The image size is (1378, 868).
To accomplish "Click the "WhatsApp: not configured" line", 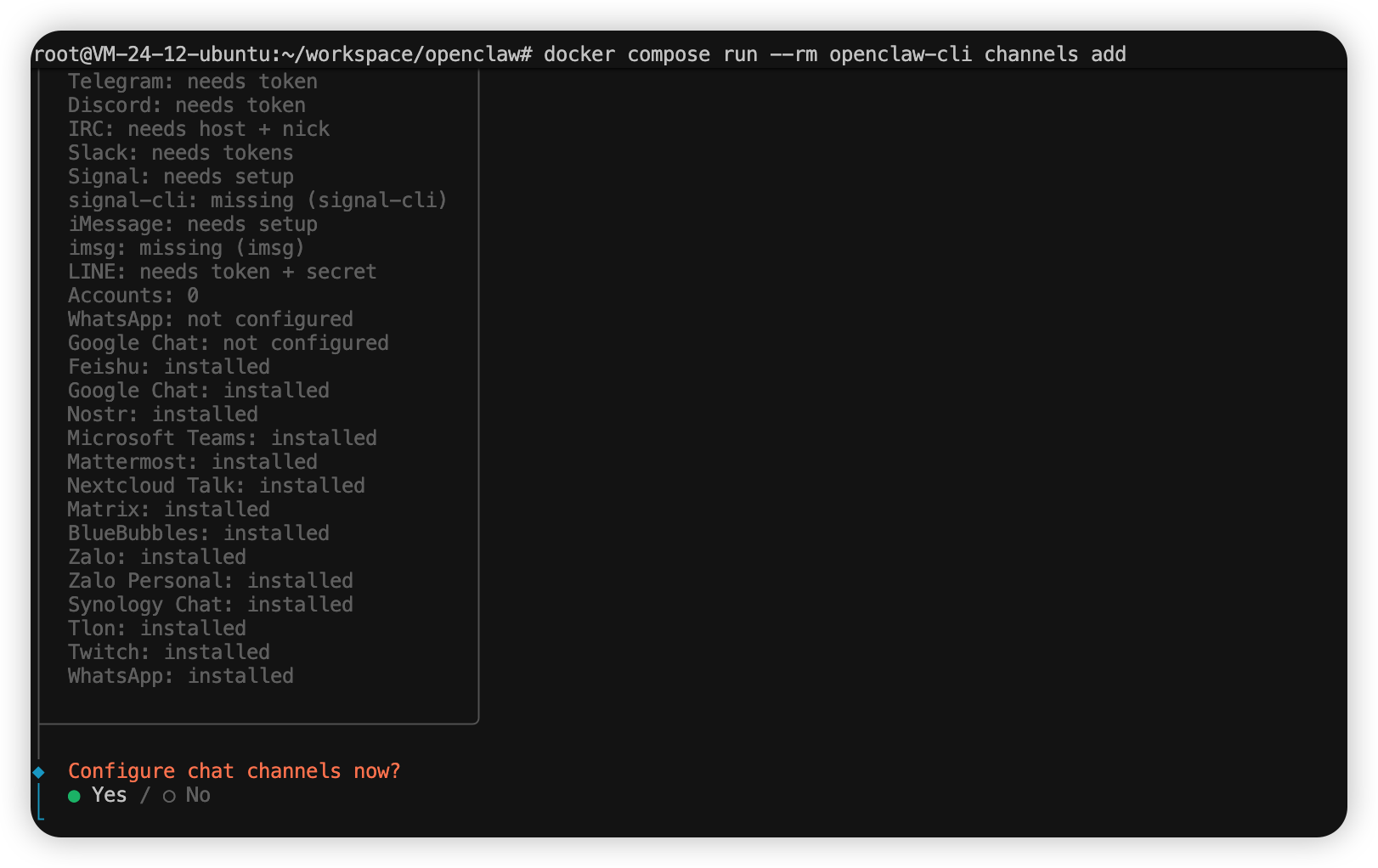I will click(x=210, y=319).
